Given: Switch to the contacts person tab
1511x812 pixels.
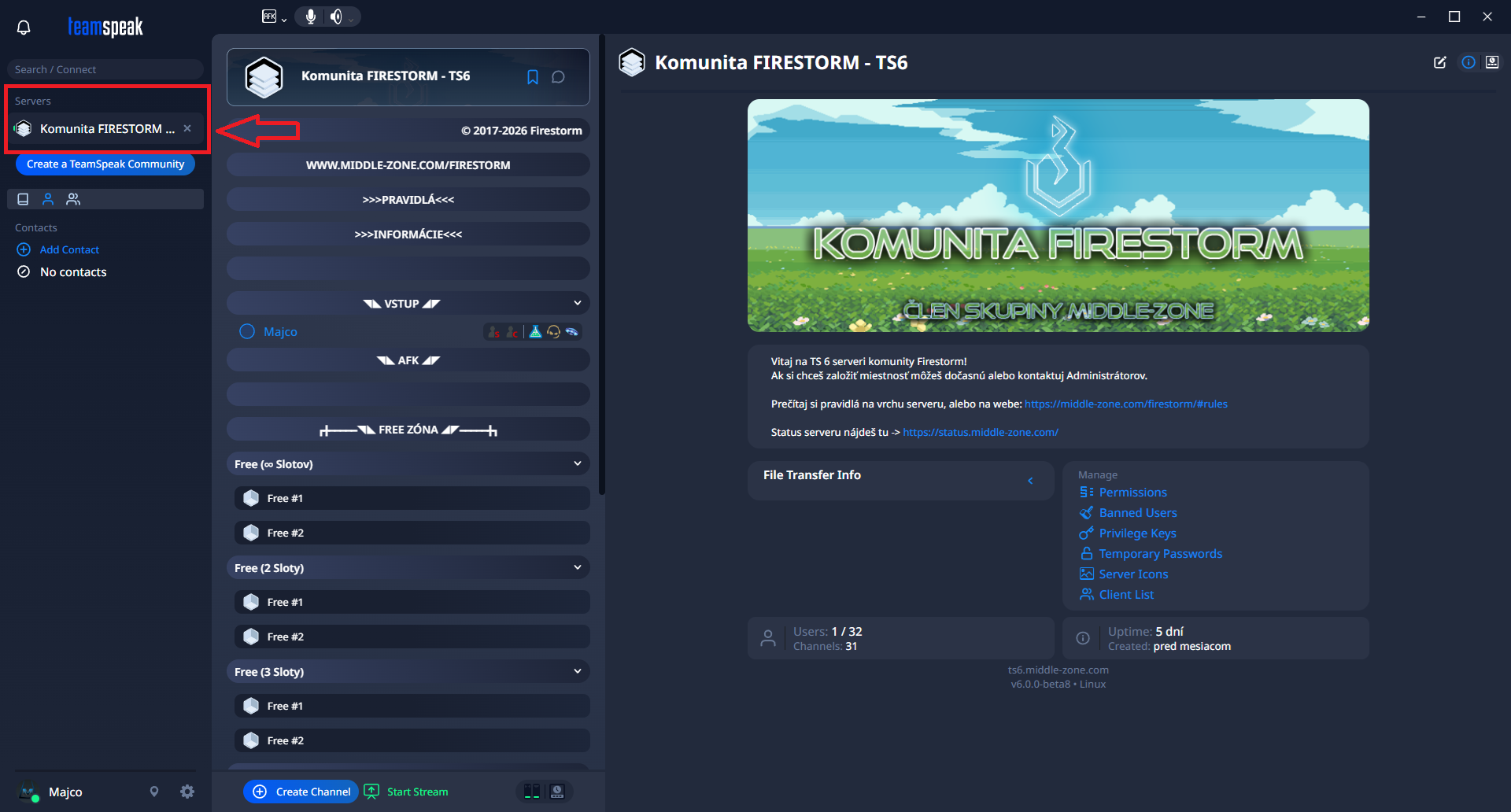Looking at the screenshot, I should pyautogui.click(x=48, y=199).
